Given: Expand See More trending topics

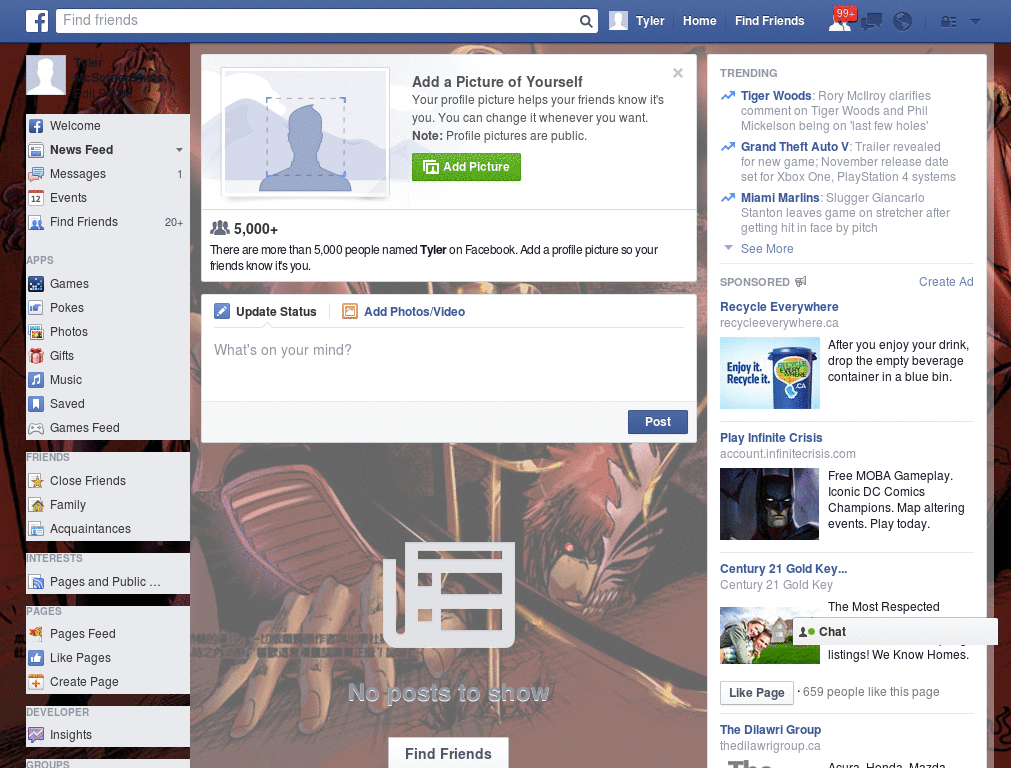Looking at the screenshot, I should [x=767, y=249].
